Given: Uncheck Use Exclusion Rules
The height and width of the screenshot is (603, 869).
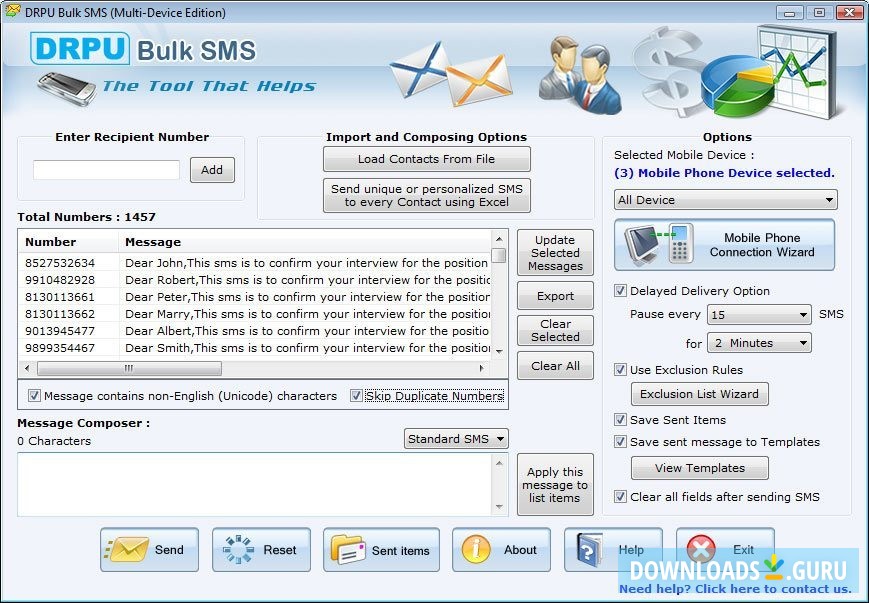Looking at the screenshot, I should pyautogui.click(x=621, y=370).
